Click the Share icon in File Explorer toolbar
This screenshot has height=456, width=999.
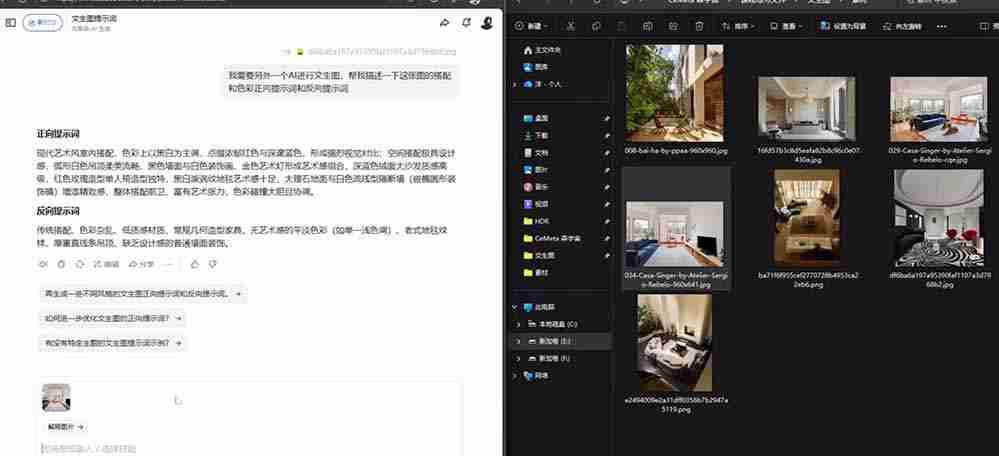pos(673,26)
